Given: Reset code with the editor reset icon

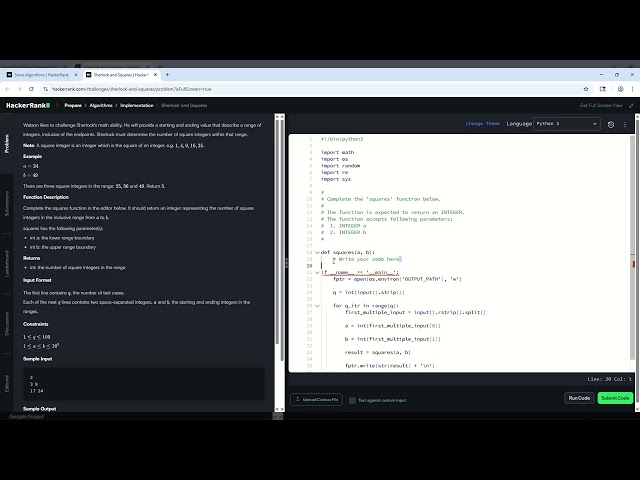Looking at the screenshot, I should pos(611,124).
